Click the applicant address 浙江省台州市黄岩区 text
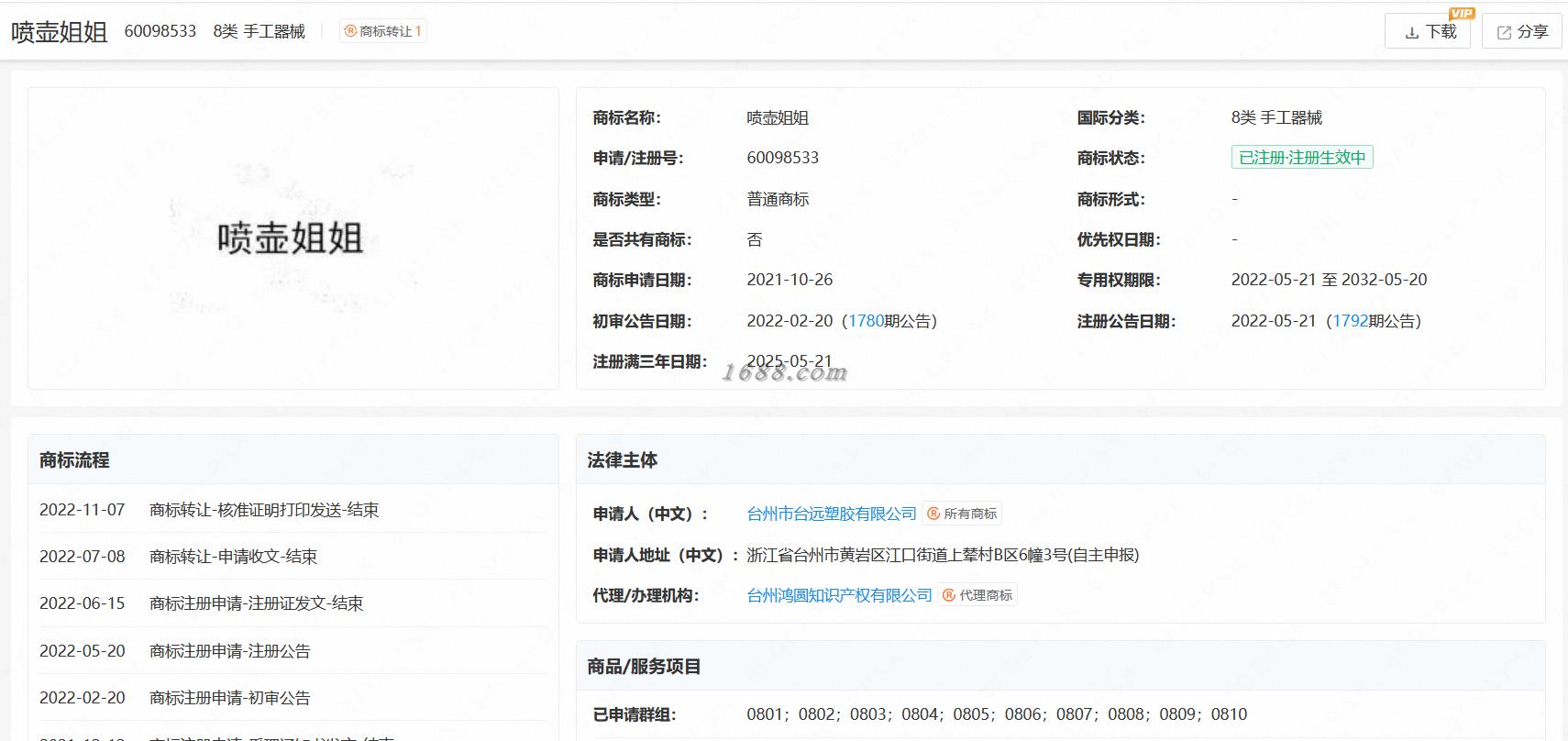Image resolution: width=1568 pixels, height=741 pixels. pos(943,555)
